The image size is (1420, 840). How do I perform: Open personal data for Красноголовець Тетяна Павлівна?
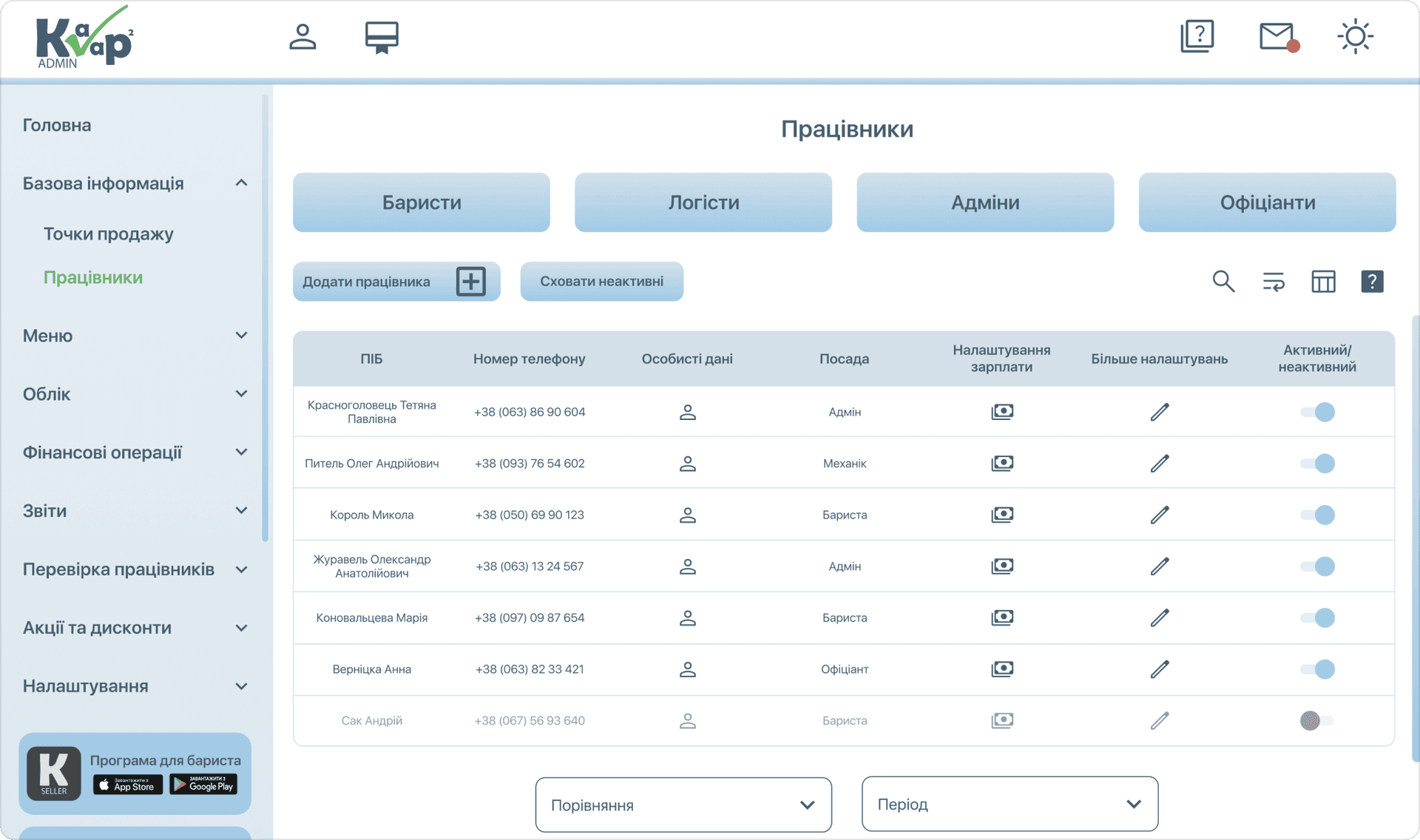687,412
